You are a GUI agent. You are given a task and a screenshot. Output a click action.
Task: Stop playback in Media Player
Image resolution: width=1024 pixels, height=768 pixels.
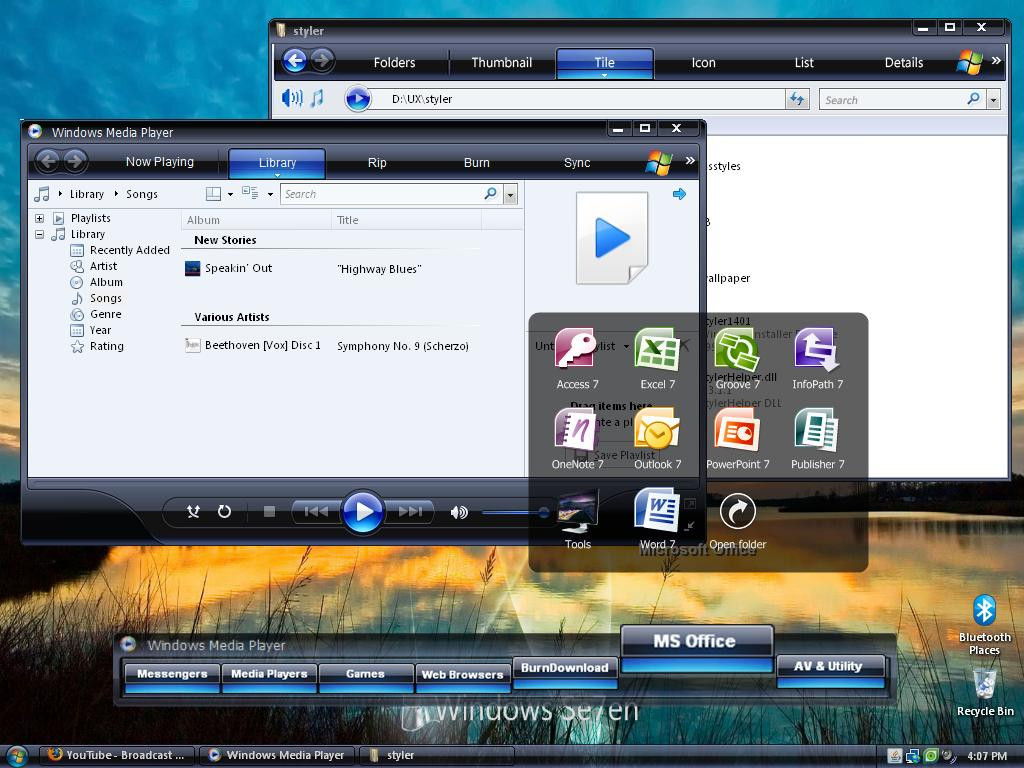click(x=269, y=511)
